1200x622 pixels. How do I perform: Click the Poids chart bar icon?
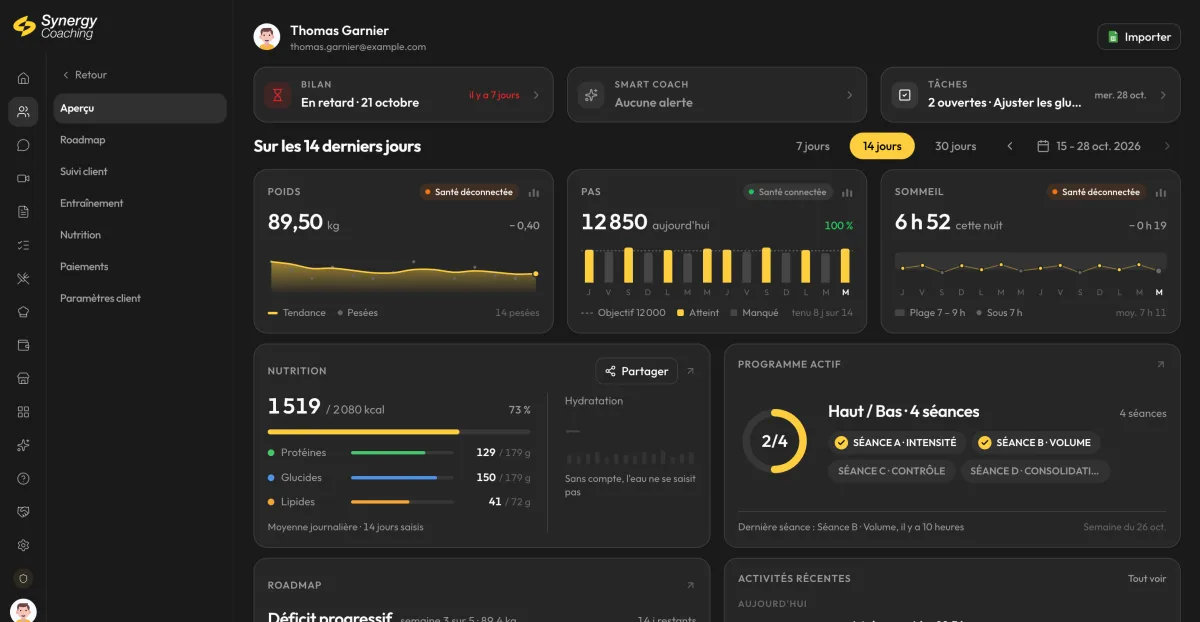point(534,192)
